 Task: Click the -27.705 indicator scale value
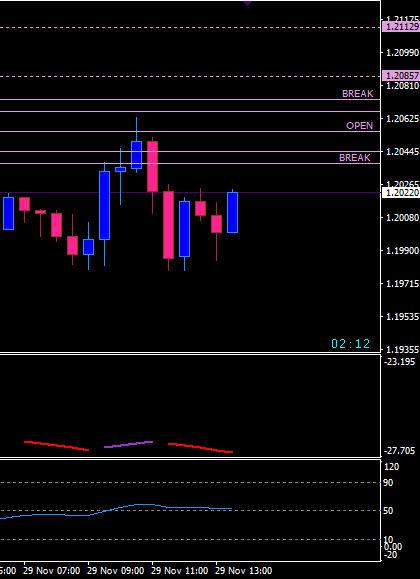pos(400,451)
